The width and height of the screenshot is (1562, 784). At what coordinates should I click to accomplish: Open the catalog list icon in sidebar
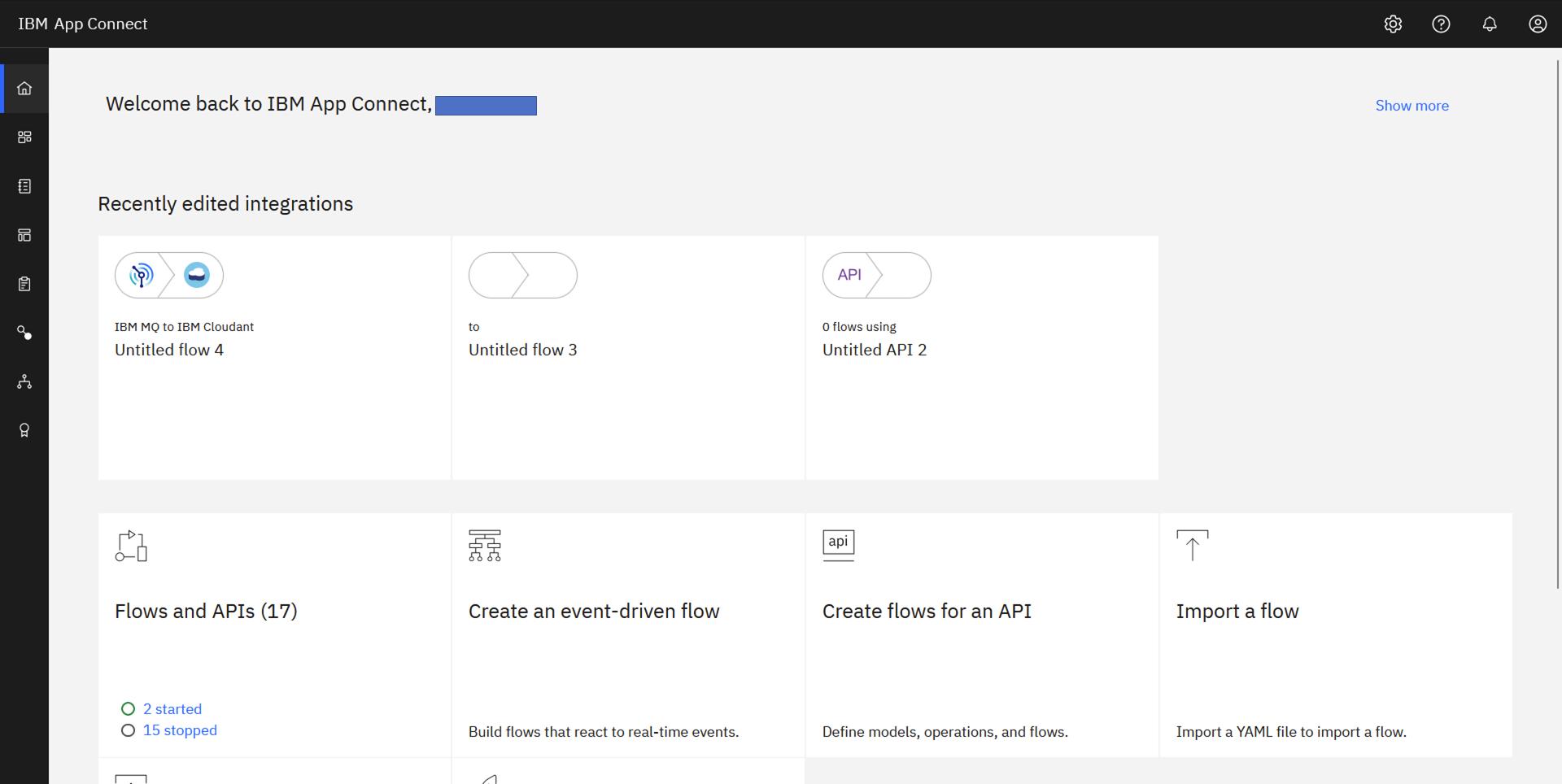click(24, 186)
